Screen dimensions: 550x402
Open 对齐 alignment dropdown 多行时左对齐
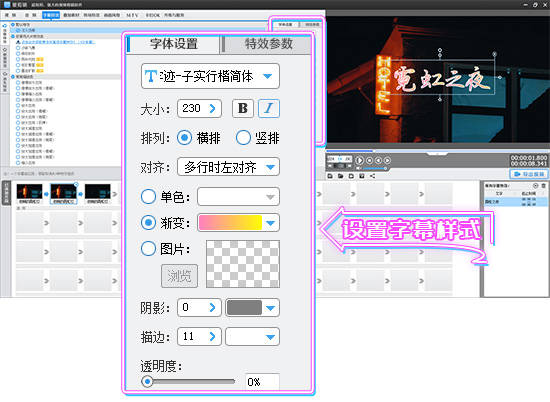228,167
